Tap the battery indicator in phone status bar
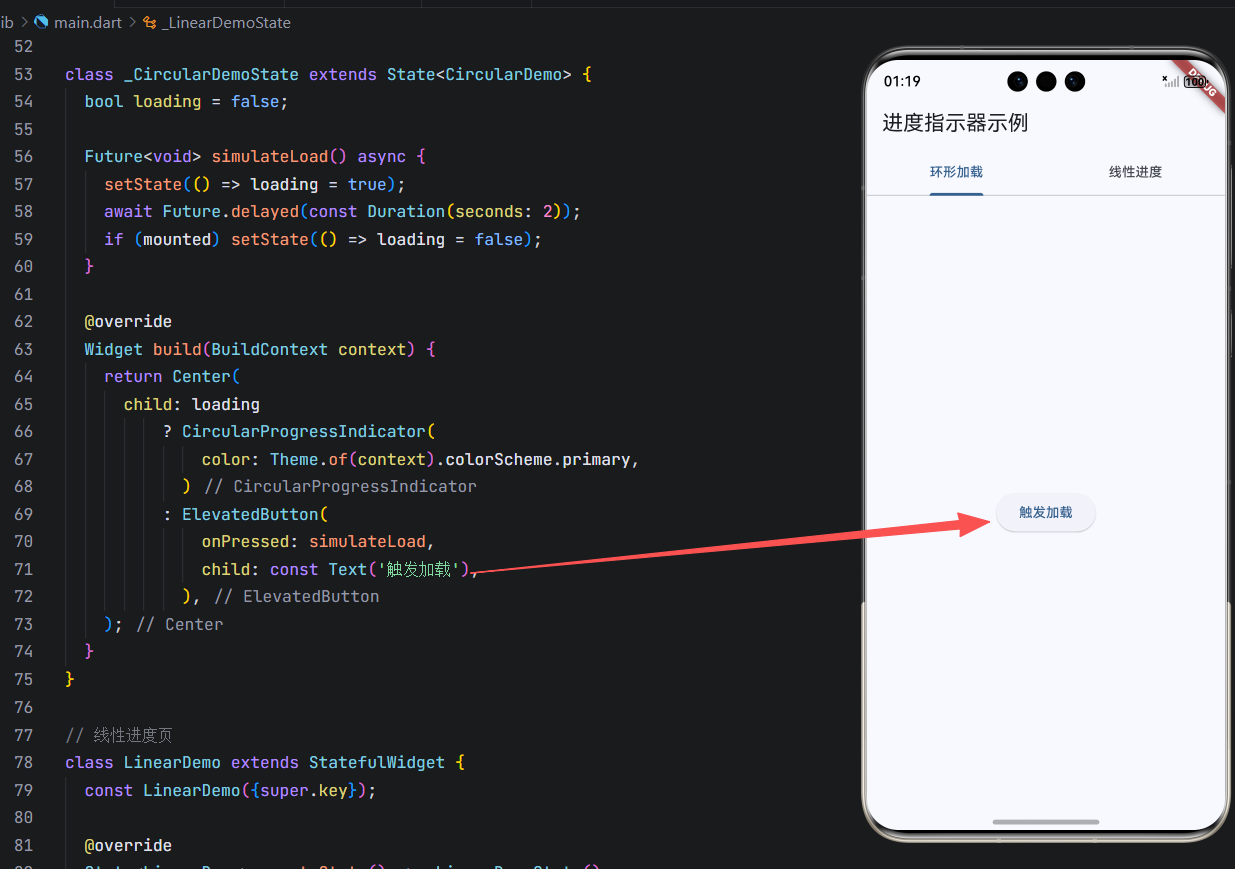The height and width of the screenshot is (869, 1235). tap(1194, 82)
